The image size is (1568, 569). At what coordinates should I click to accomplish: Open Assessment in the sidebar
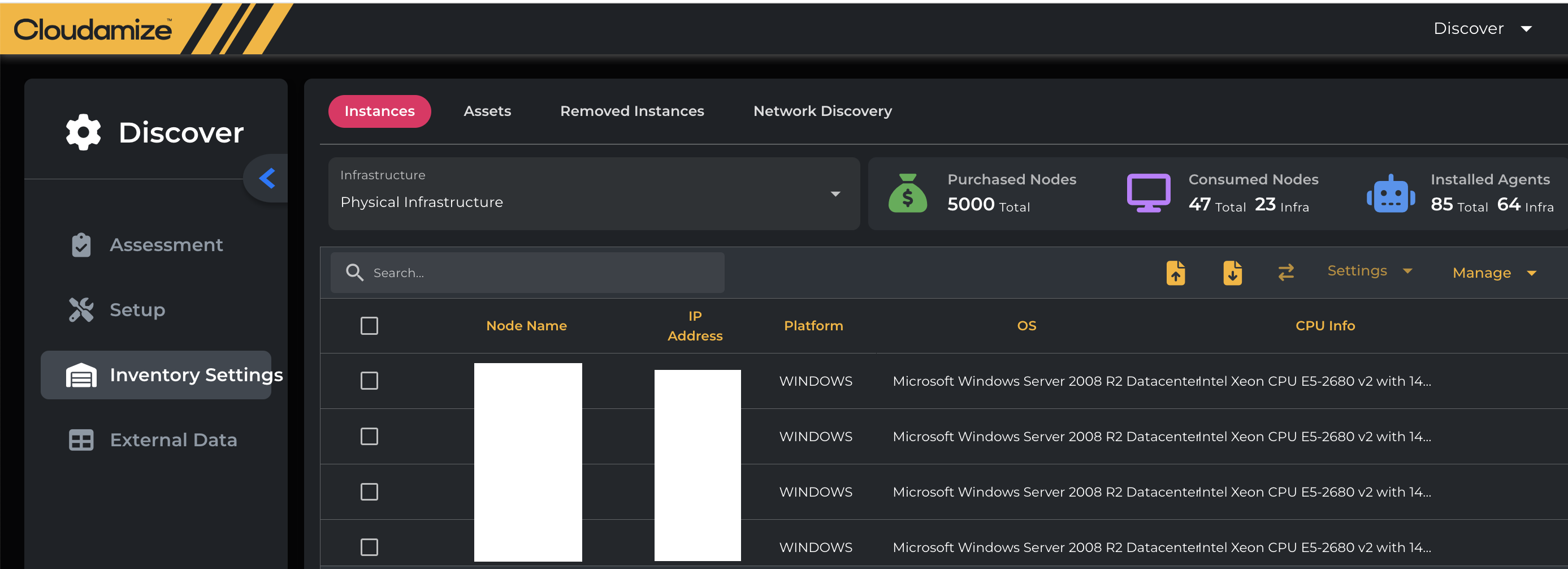point(166,244)
